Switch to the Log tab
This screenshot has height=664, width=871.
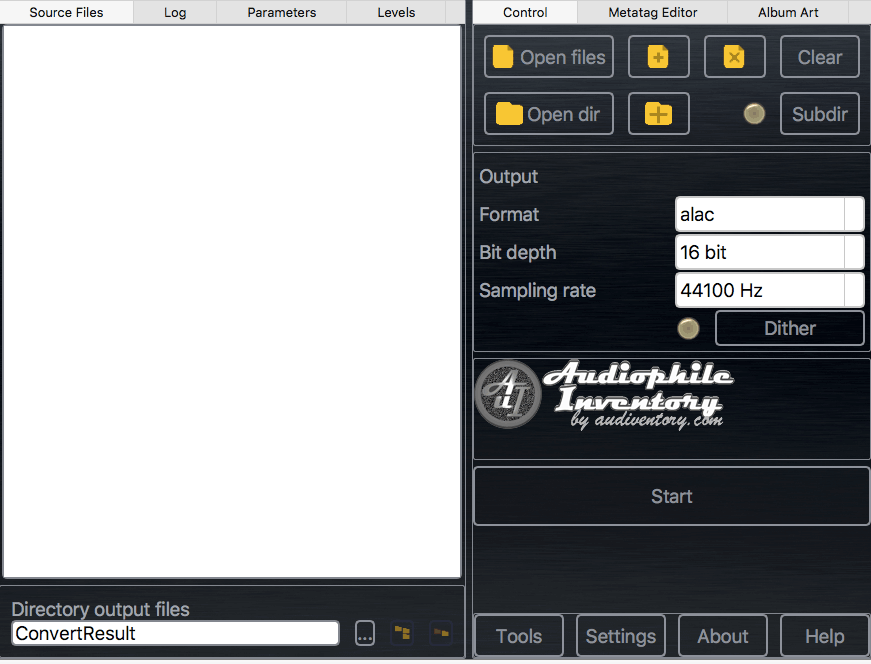click(x=175, y=12)
